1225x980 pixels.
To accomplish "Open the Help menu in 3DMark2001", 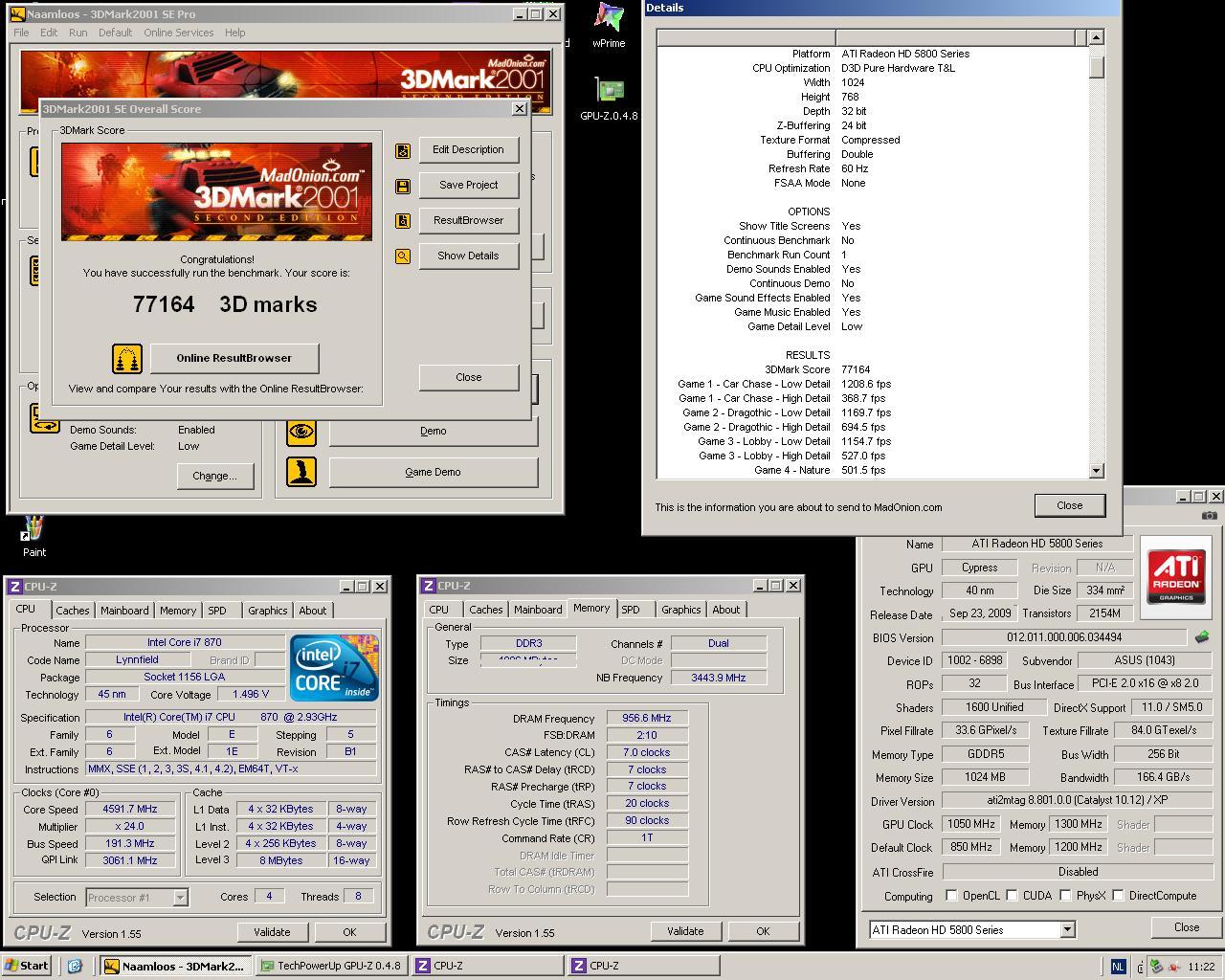I will (235, 33).
